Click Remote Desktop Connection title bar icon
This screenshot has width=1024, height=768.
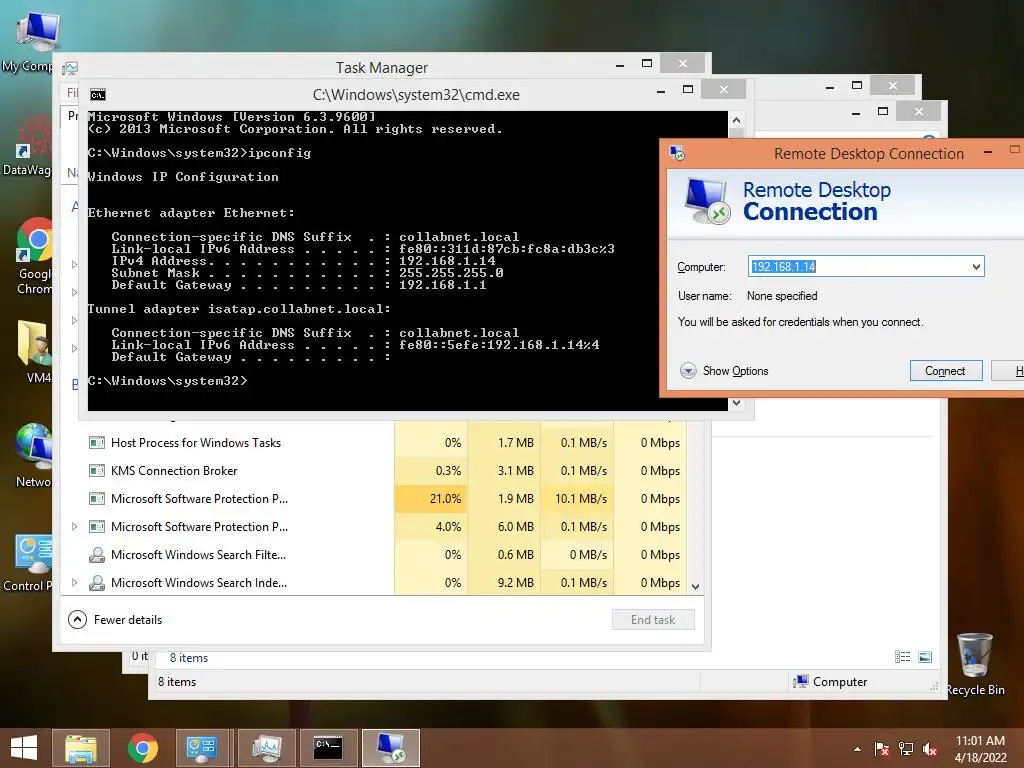tap(677, 153)
